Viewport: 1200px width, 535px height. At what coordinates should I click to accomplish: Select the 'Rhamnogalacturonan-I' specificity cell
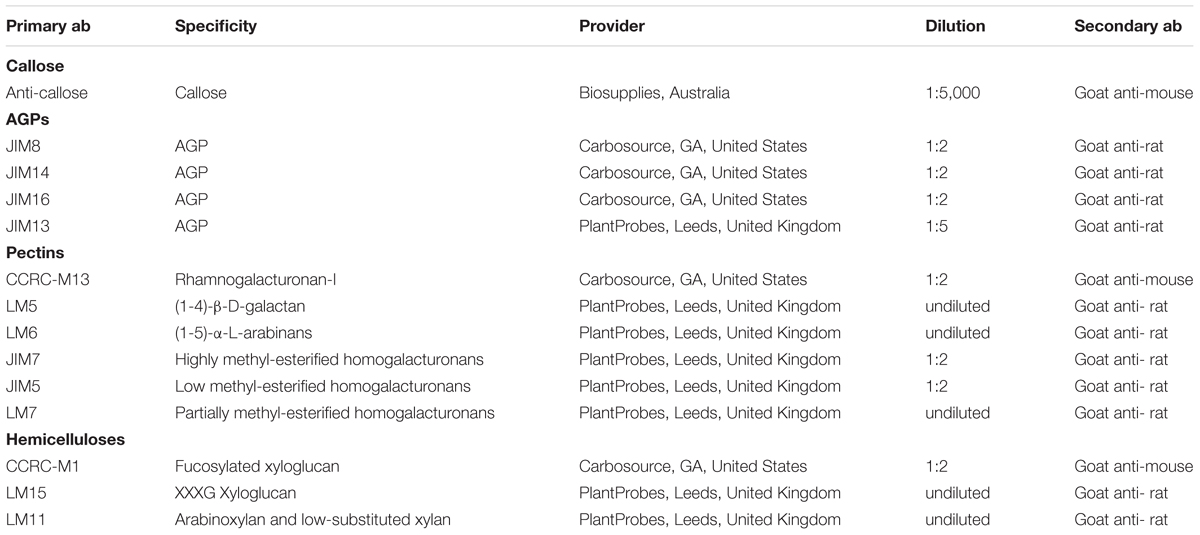251,279
